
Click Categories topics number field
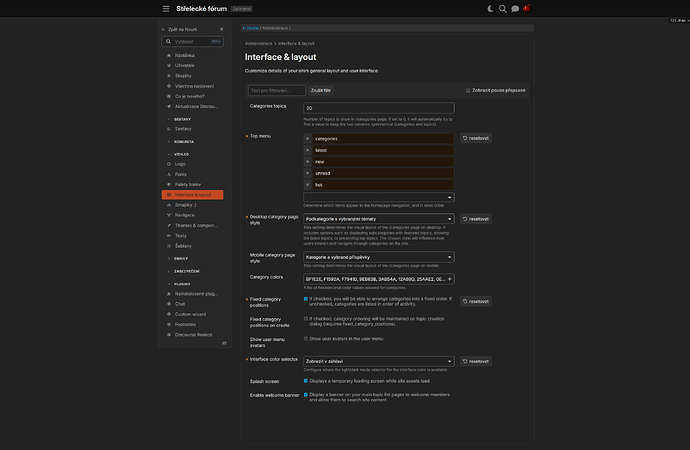click(378, 108)
